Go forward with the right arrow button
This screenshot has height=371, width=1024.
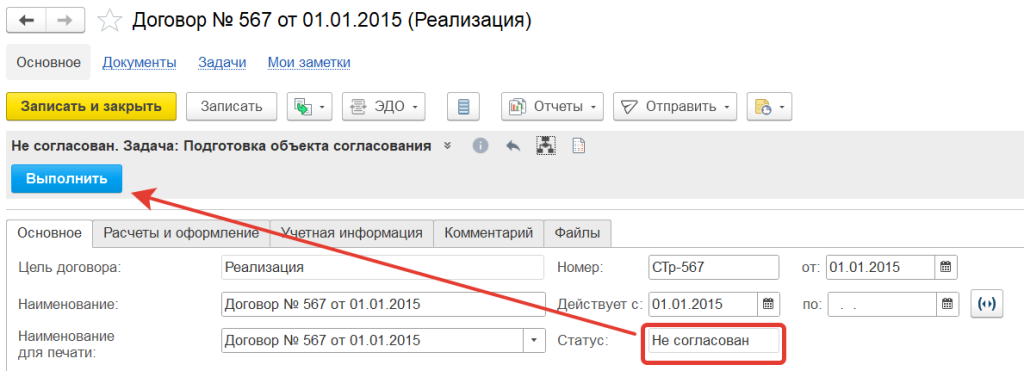(66, 21)
